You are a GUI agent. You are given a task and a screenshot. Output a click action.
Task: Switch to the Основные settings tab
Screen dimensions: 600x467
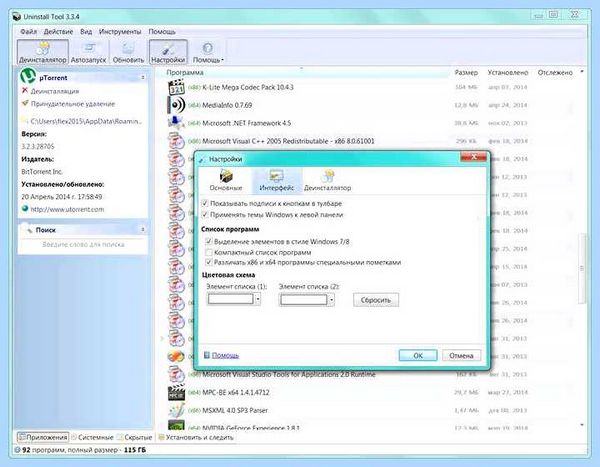click(x=226, y=181)
